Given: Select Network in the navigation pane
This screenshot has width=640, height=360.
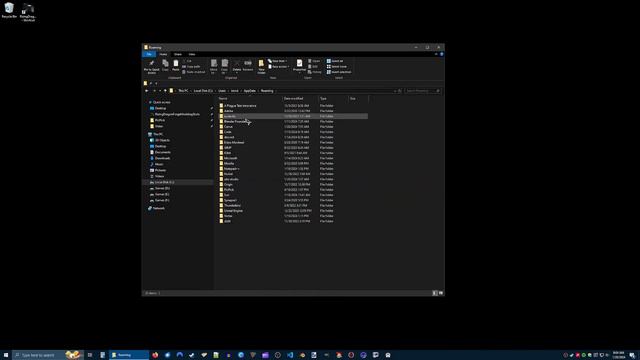Looking at the screenshot, I should (158, 208).
